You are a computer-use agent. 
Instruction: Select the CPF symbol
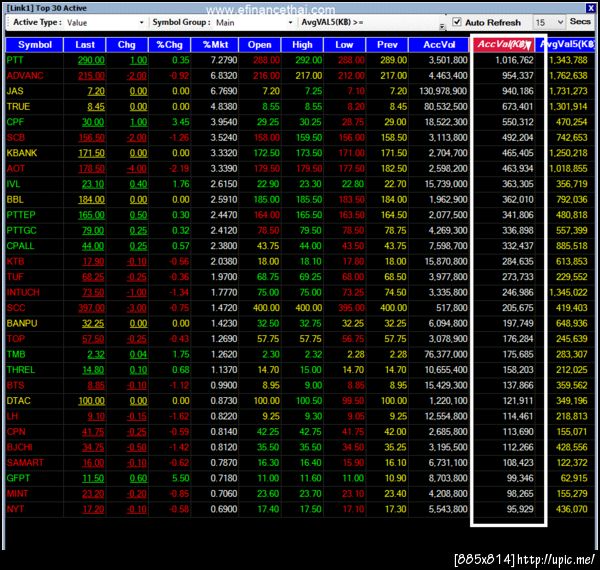coord(15,122)
